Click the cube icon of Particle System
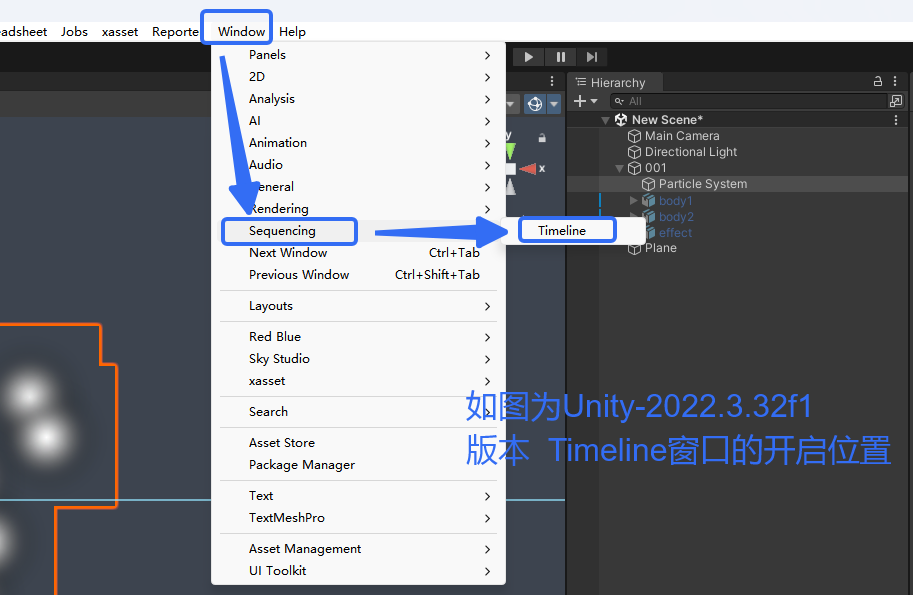 coord(648,184)
